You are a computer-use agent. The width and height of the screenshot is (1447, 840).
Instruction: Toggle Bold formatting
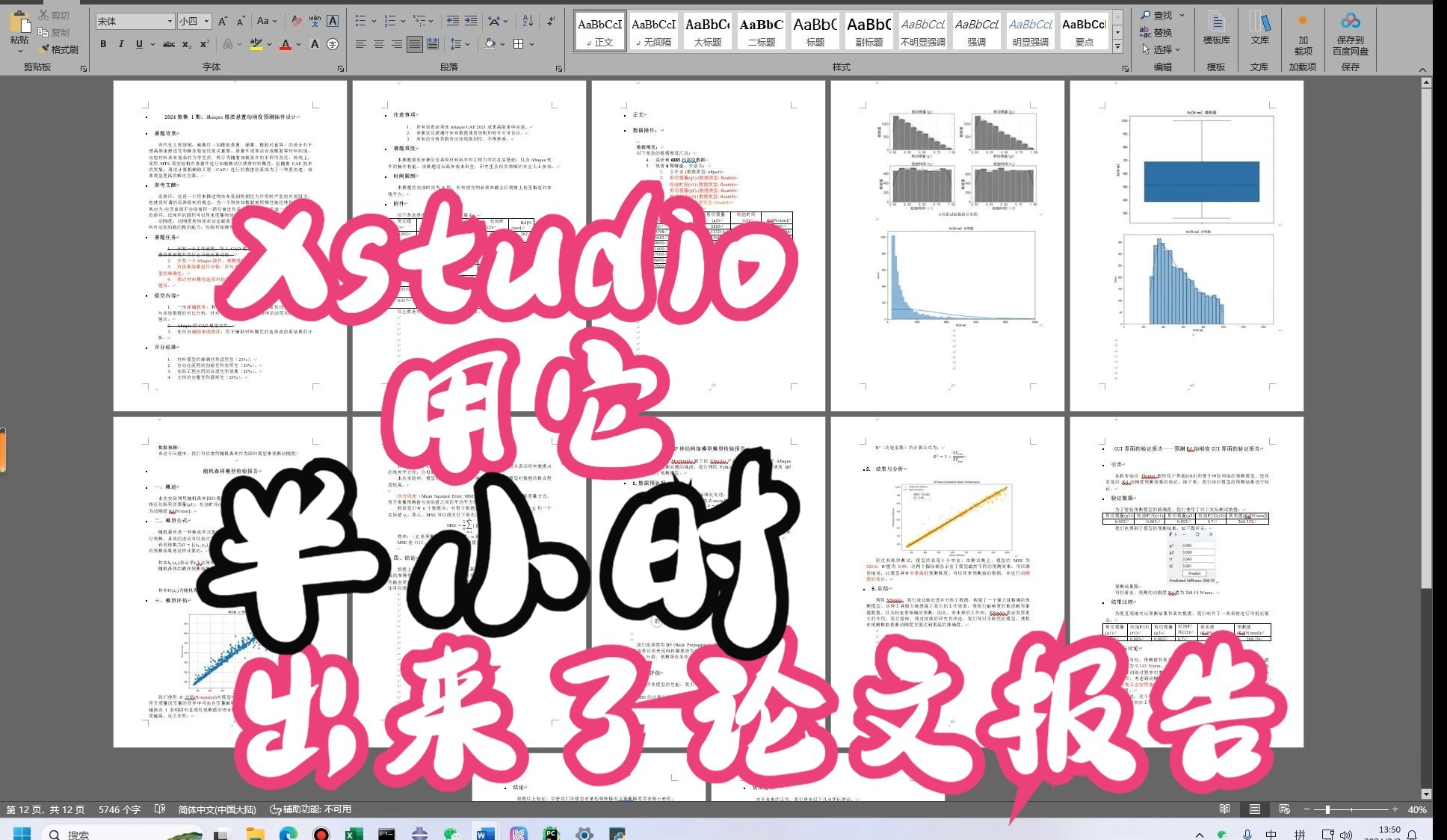(x=103, y=45)
